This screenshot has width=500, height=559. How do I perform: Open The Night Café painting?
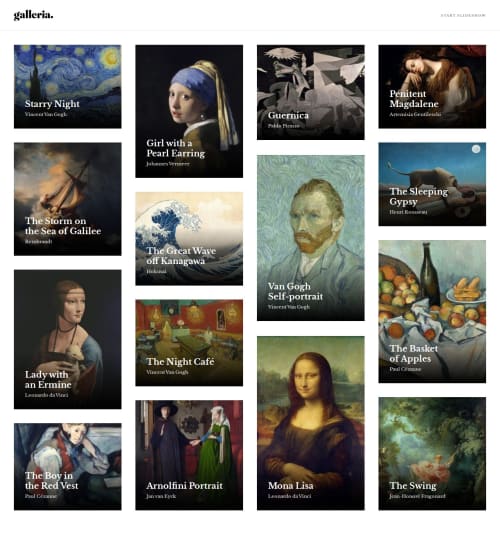tap(189, 343)
